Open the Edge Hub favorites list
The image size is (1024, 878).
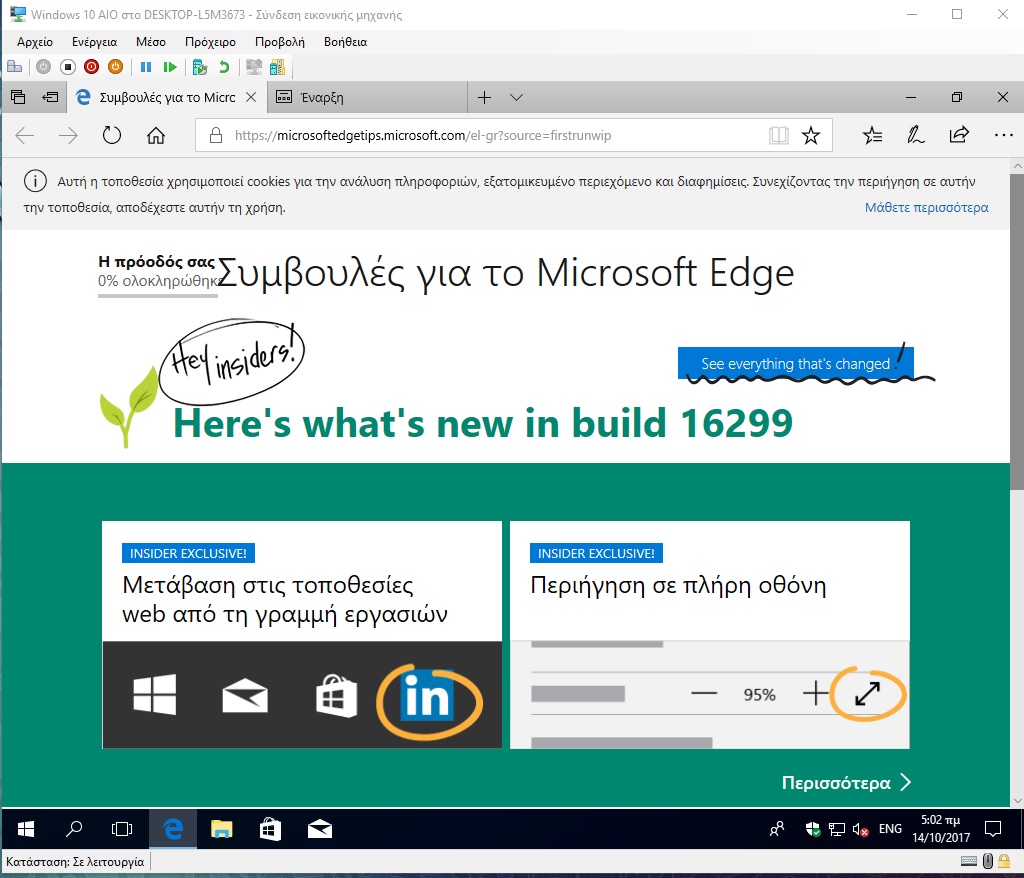872,135
